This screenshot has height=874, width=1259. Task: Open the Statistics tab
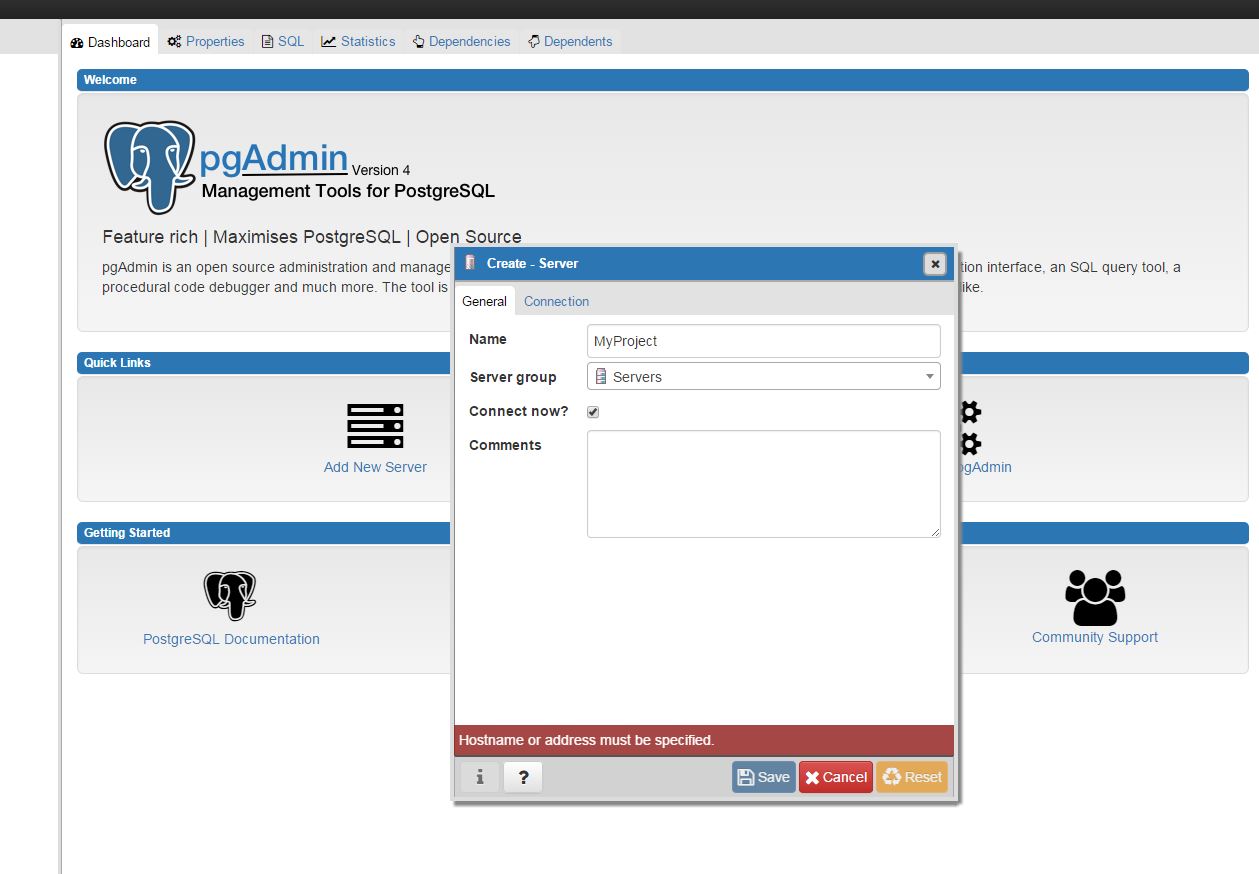[x=358, y=41]
